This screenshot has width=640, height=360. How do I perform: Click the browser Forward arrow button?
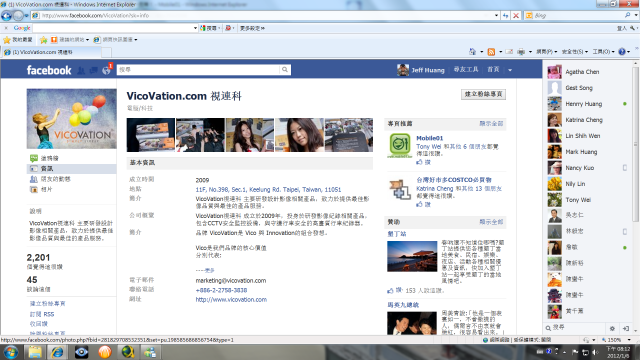click(18, 16)
